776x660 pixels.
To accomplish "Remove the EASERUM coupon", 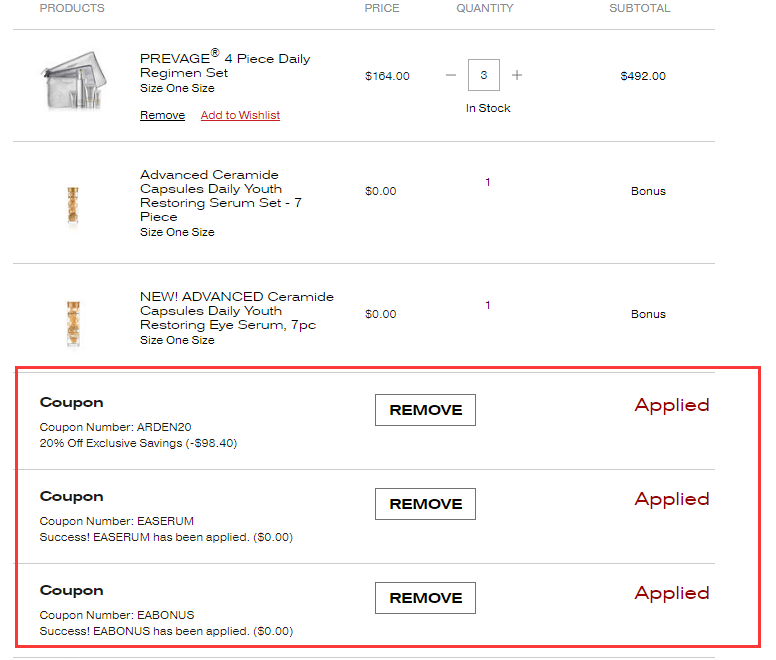I will click(x=425, y=504).
